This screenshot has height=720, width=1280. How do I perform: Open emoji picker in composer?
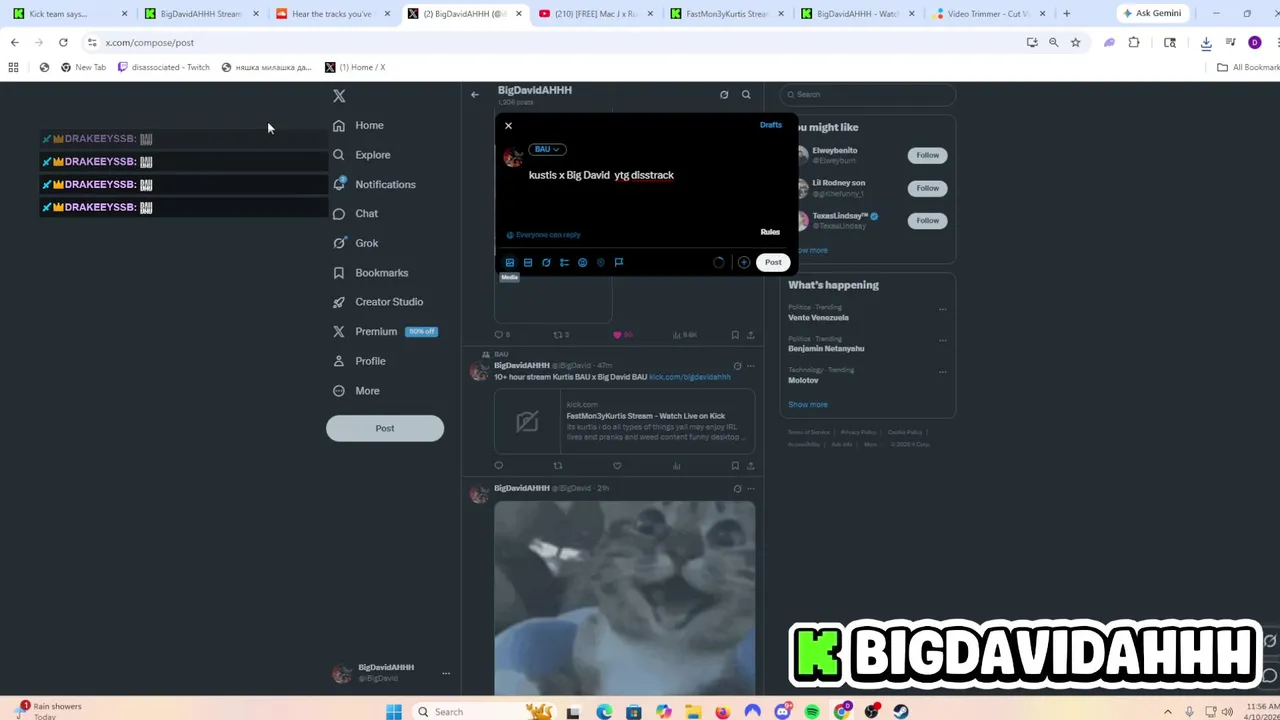582,262
